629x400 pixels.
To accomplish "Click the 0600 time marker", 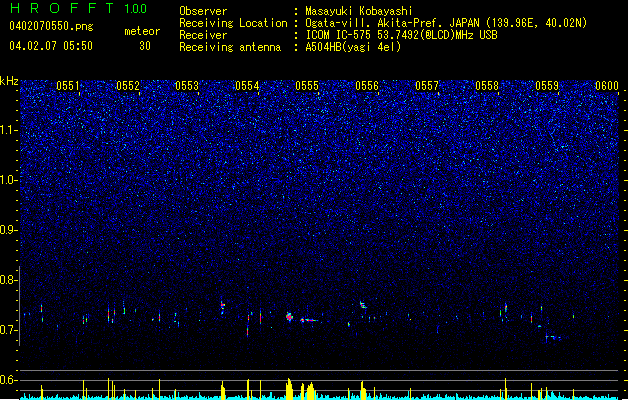I will point(607,86).
